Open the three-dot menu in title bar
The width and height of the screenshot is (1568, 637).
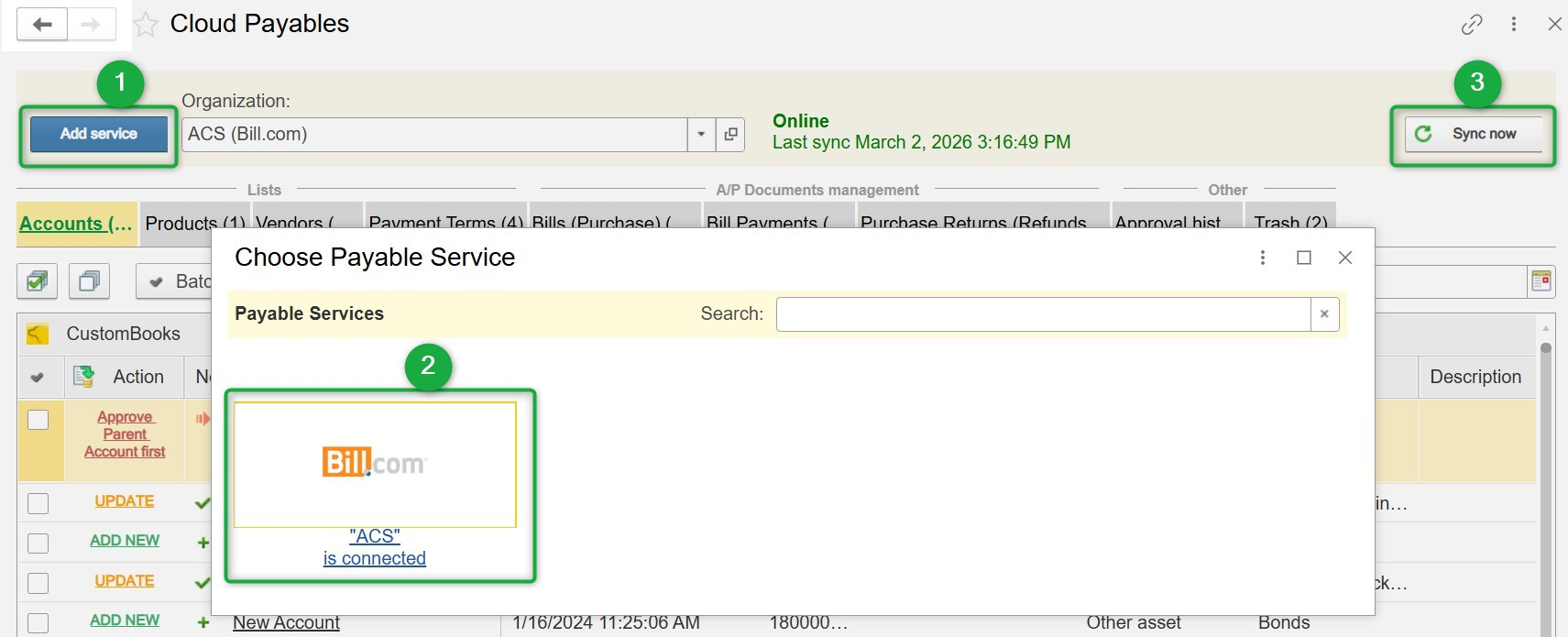1514,25
